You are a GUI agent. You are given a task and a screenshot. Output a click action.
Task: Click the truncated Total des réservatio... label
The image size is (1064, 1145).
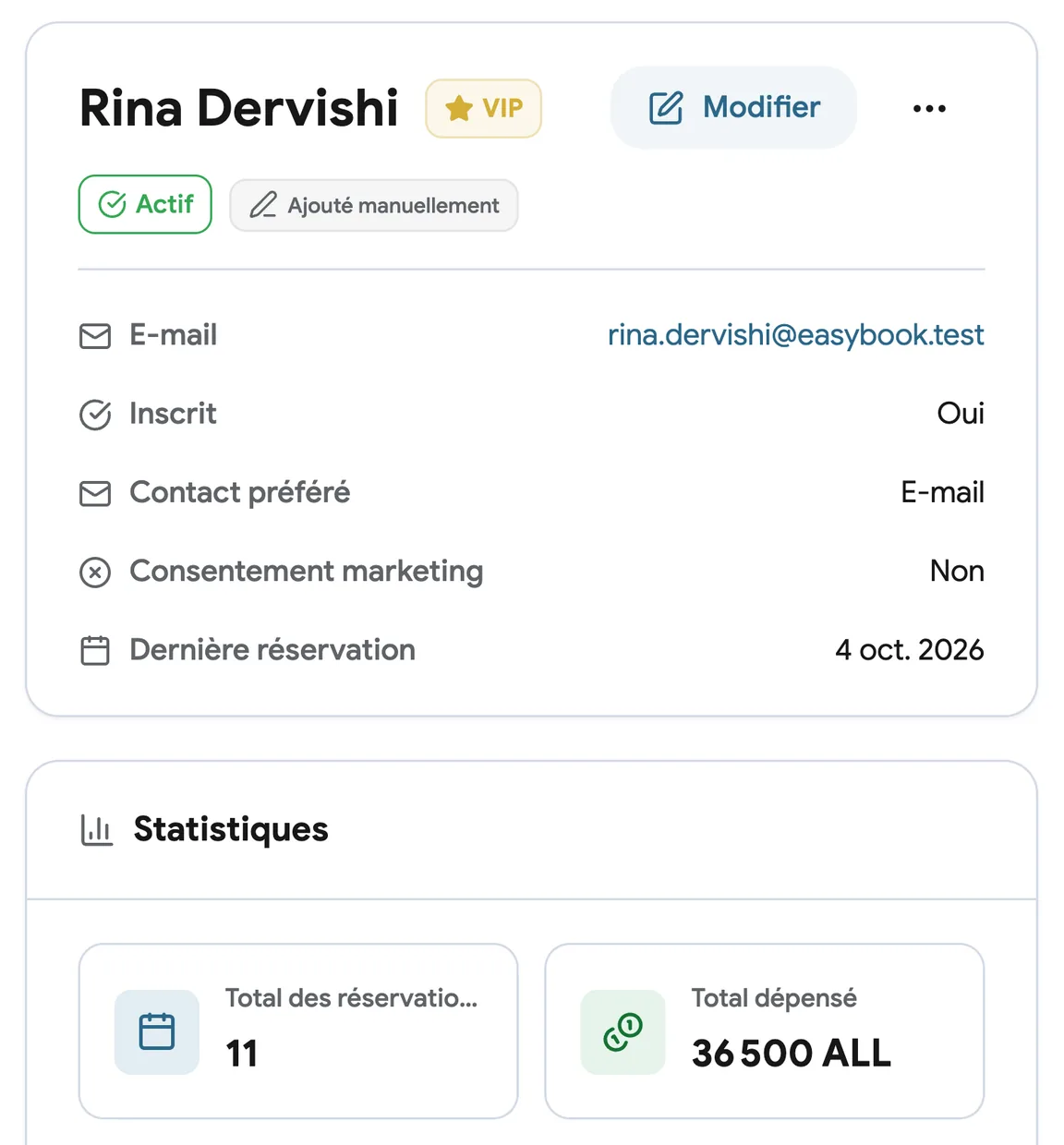(x=352, y=997)
